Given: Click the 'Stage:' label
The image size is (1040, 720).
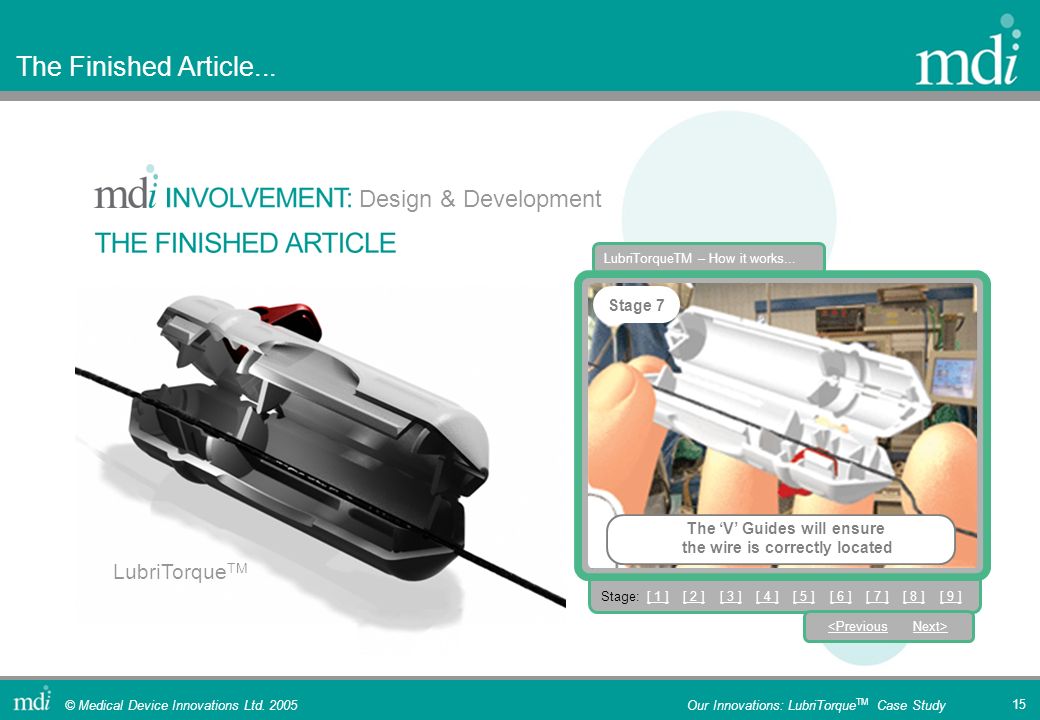Looking at the screenshot, I should [619, 596].
